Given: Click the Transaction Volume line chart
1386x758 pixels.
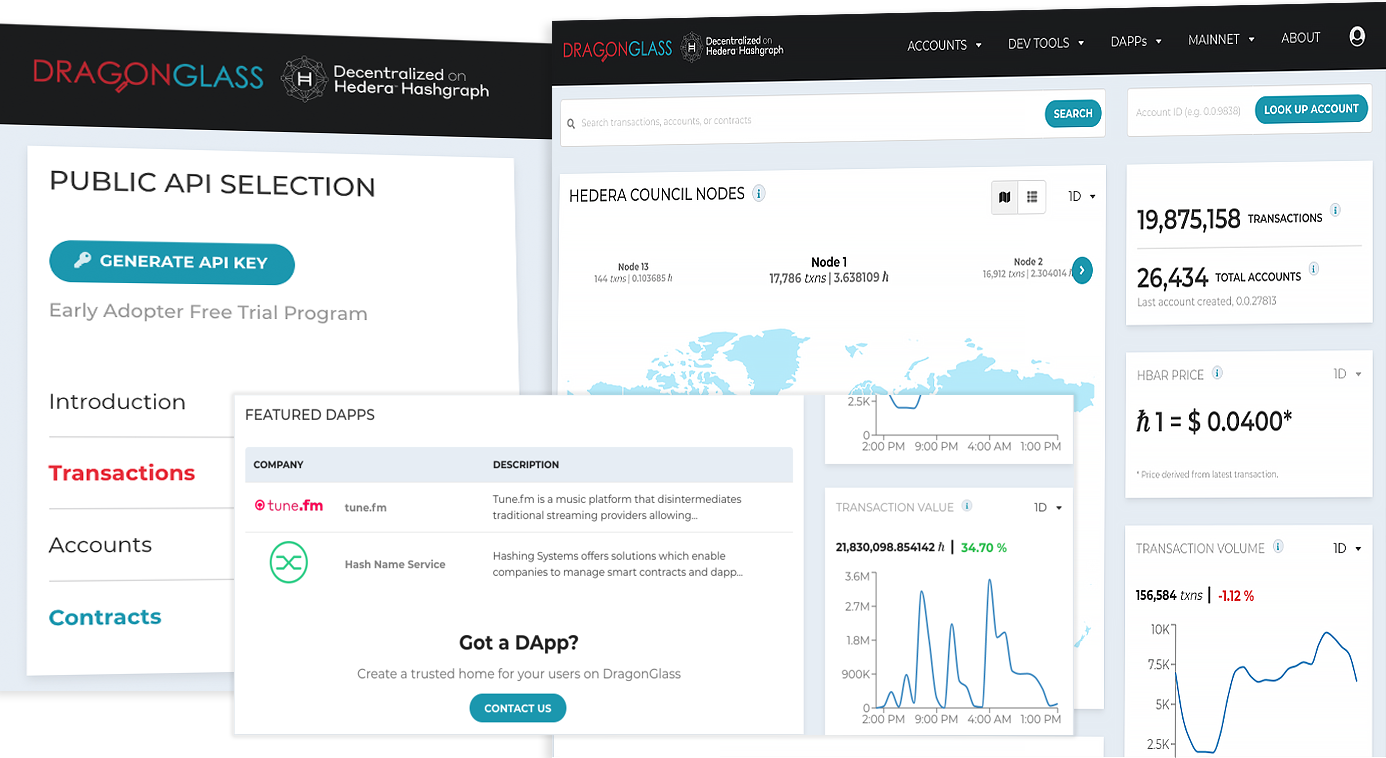Looking at the screenshot, I should click(1266, 690).
